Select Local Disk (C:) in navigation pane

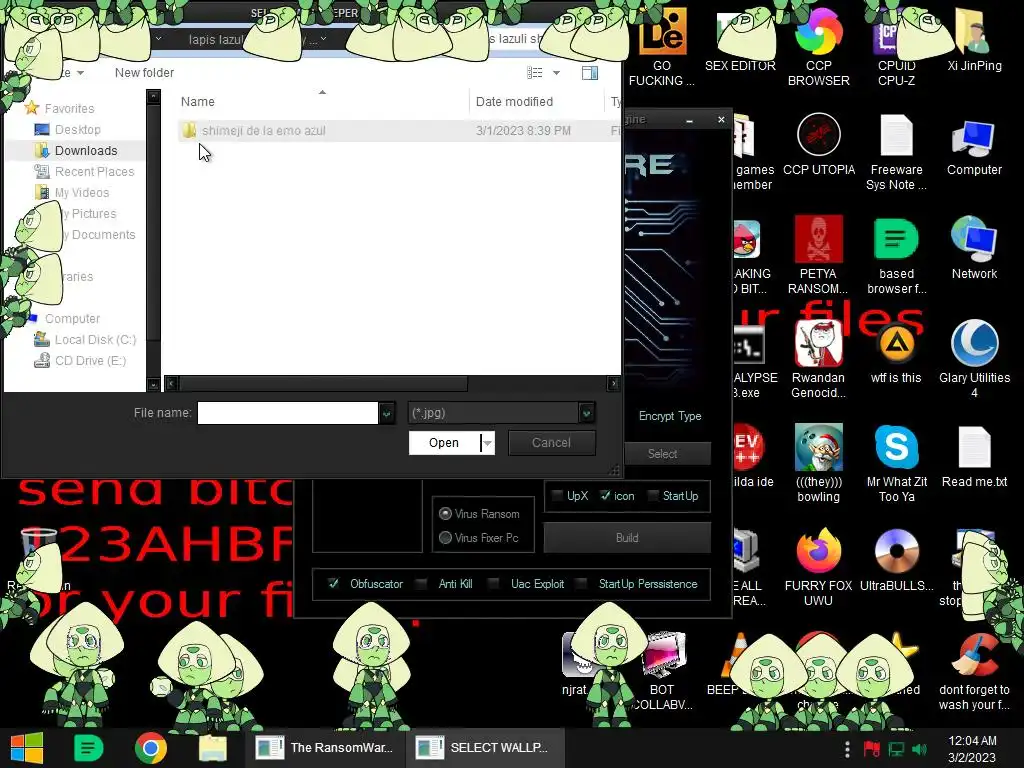(x=95, y=340)
